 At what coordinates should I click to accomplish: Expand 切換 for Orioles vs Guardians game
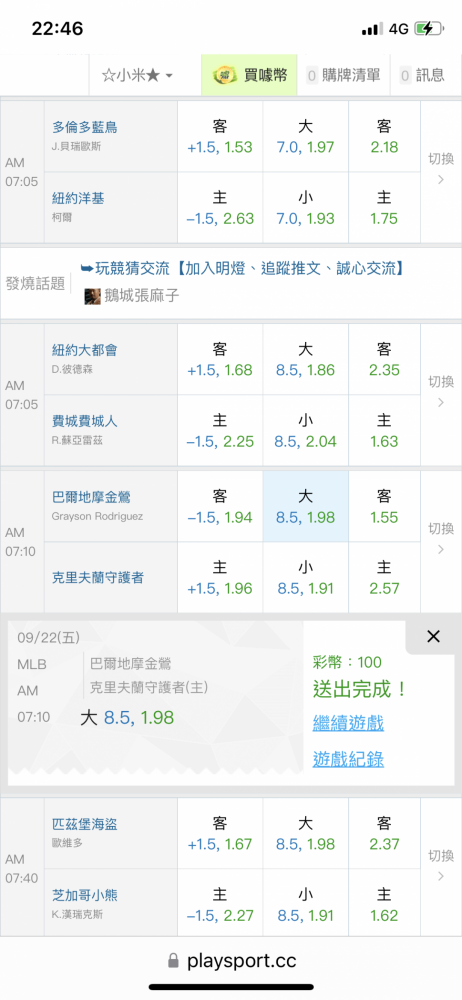[x=441, y=541]
